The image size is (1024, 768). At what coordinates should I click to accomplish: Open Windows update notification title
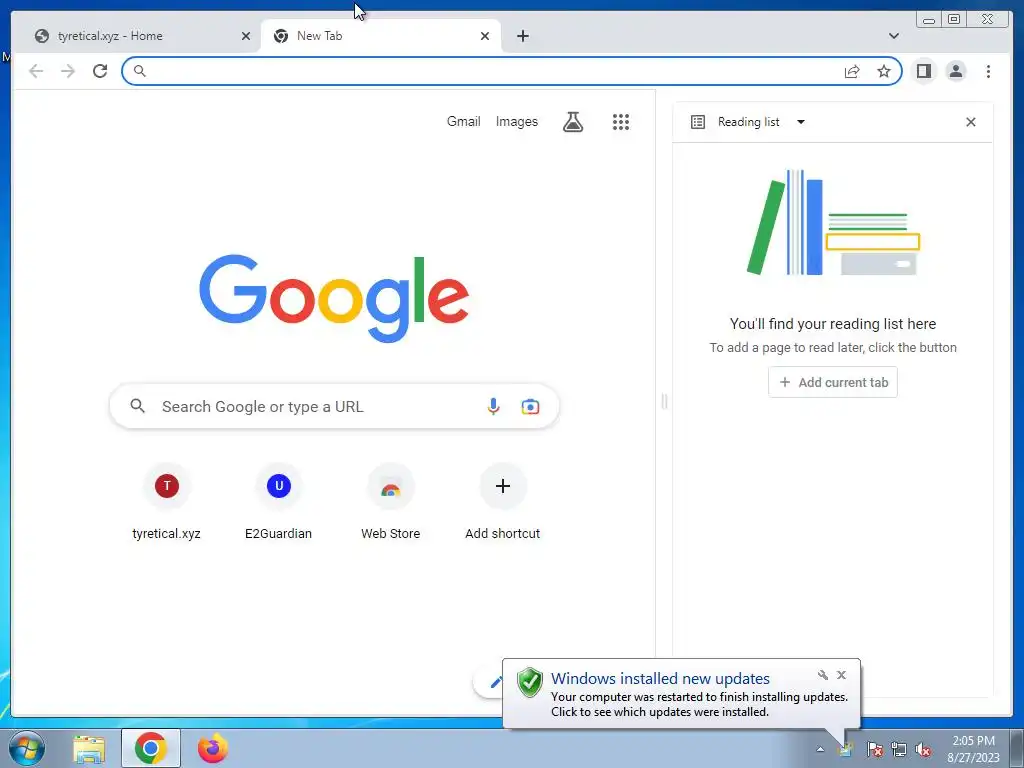tap(660, 679)
